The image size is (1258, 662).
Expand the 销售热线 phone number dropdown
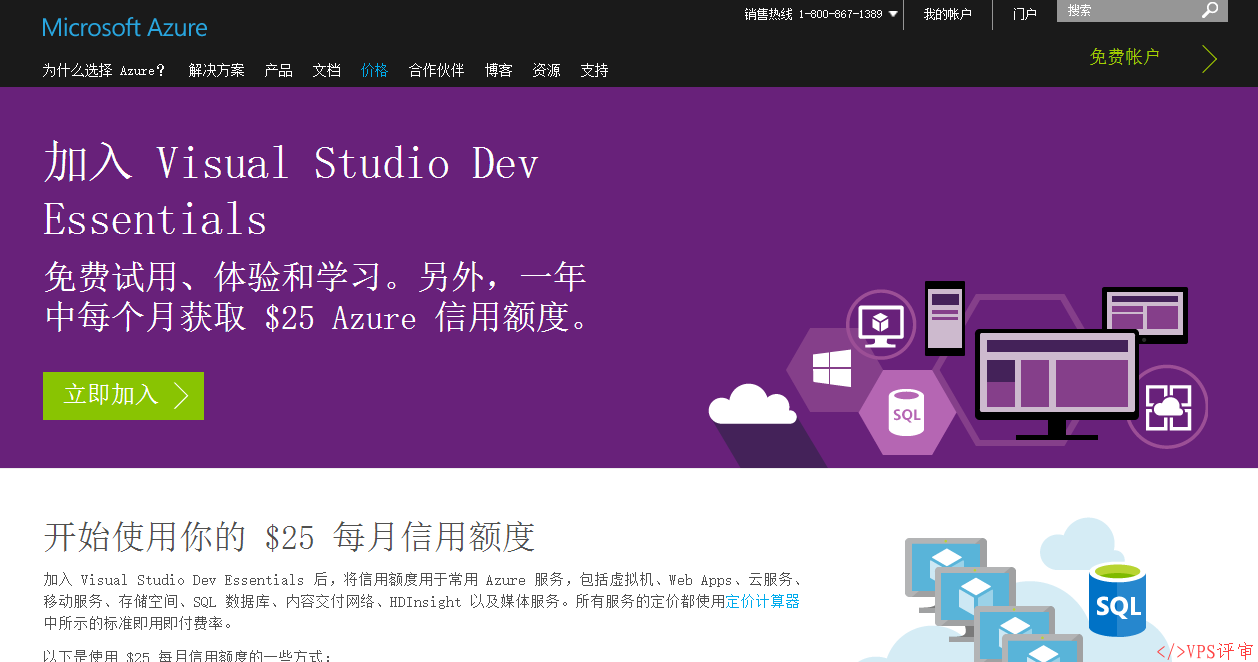pyautogui.click(x=893, y=14)
